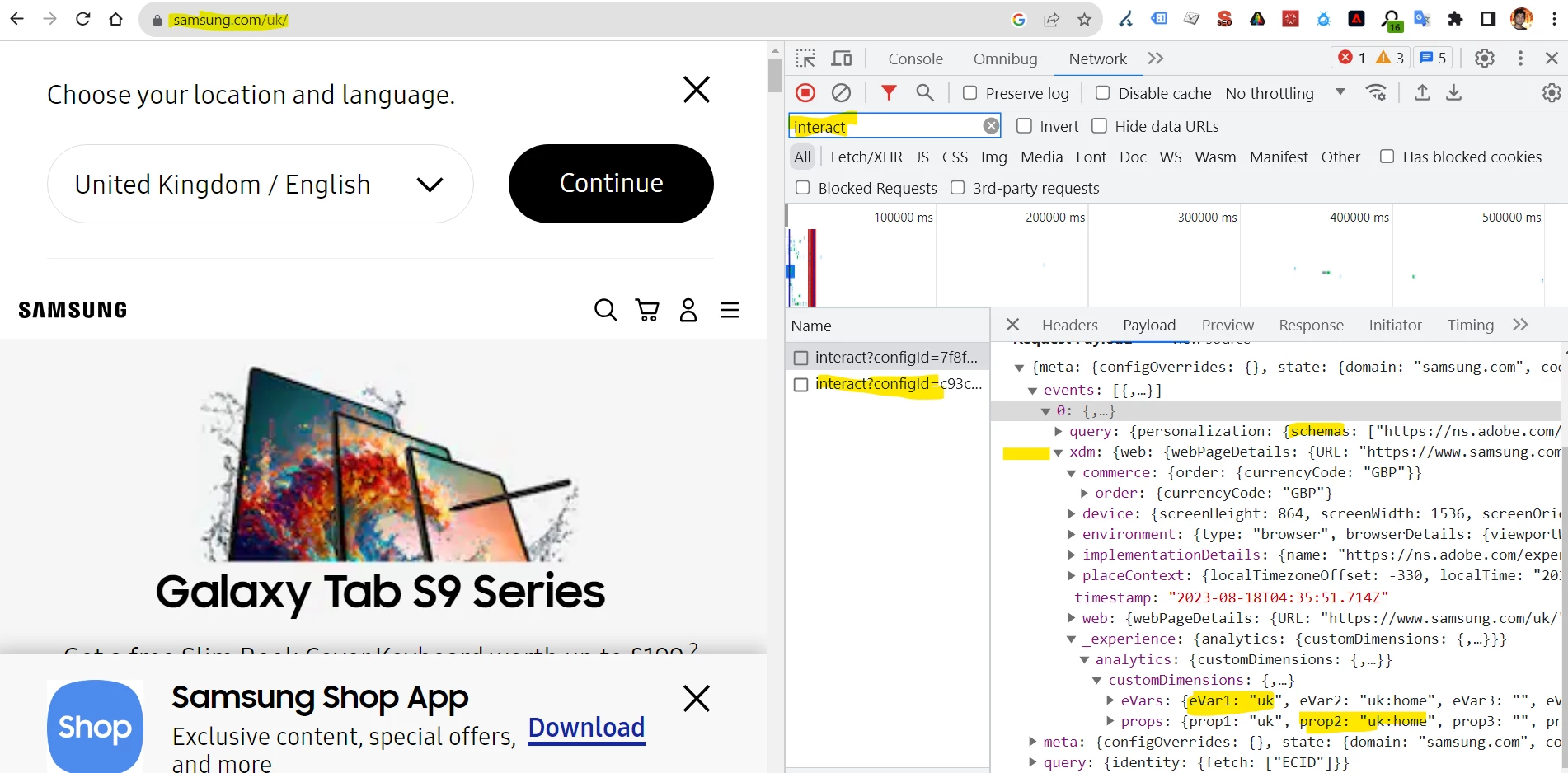Click Continue on location prompt
This screenshot has height=773, width=1568.
pyautogui.click(x=611, y=184)
